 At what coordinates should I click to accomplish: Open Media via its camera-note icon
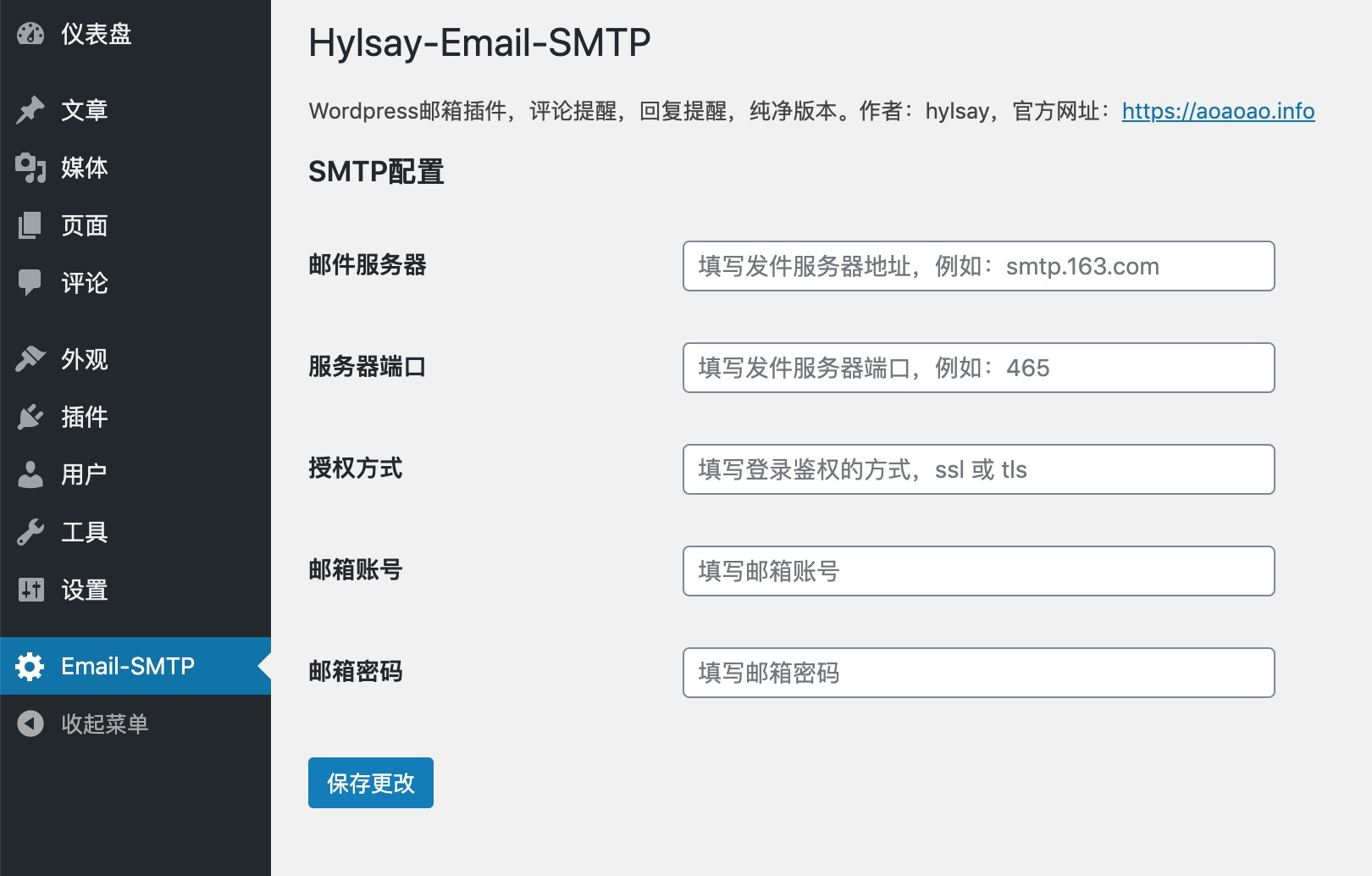tap(30, 168)
